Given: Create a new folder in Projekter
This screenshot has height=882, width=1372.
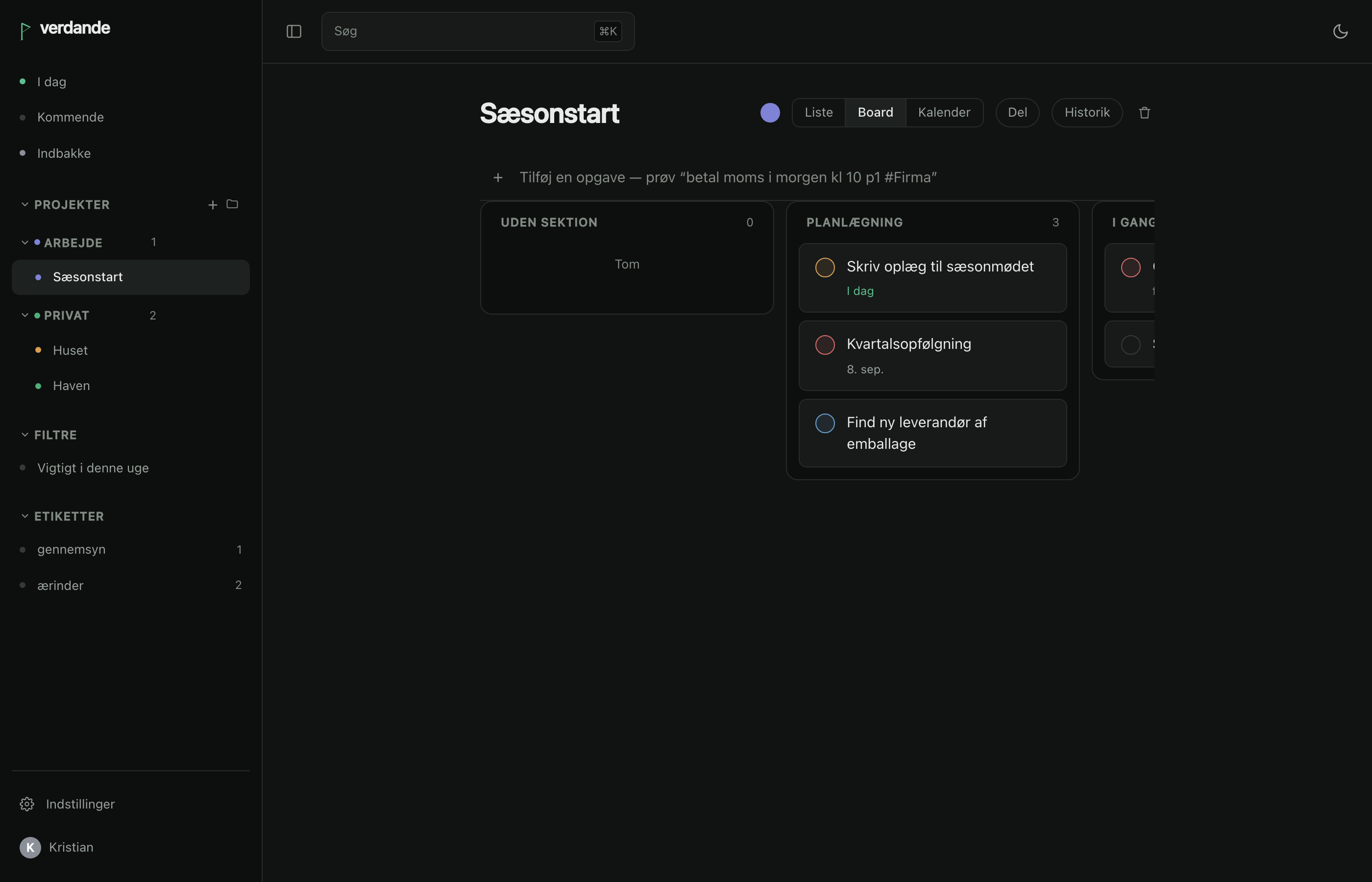Looking at the screenshot, I should pyautogui.click(x=232, y=204).
